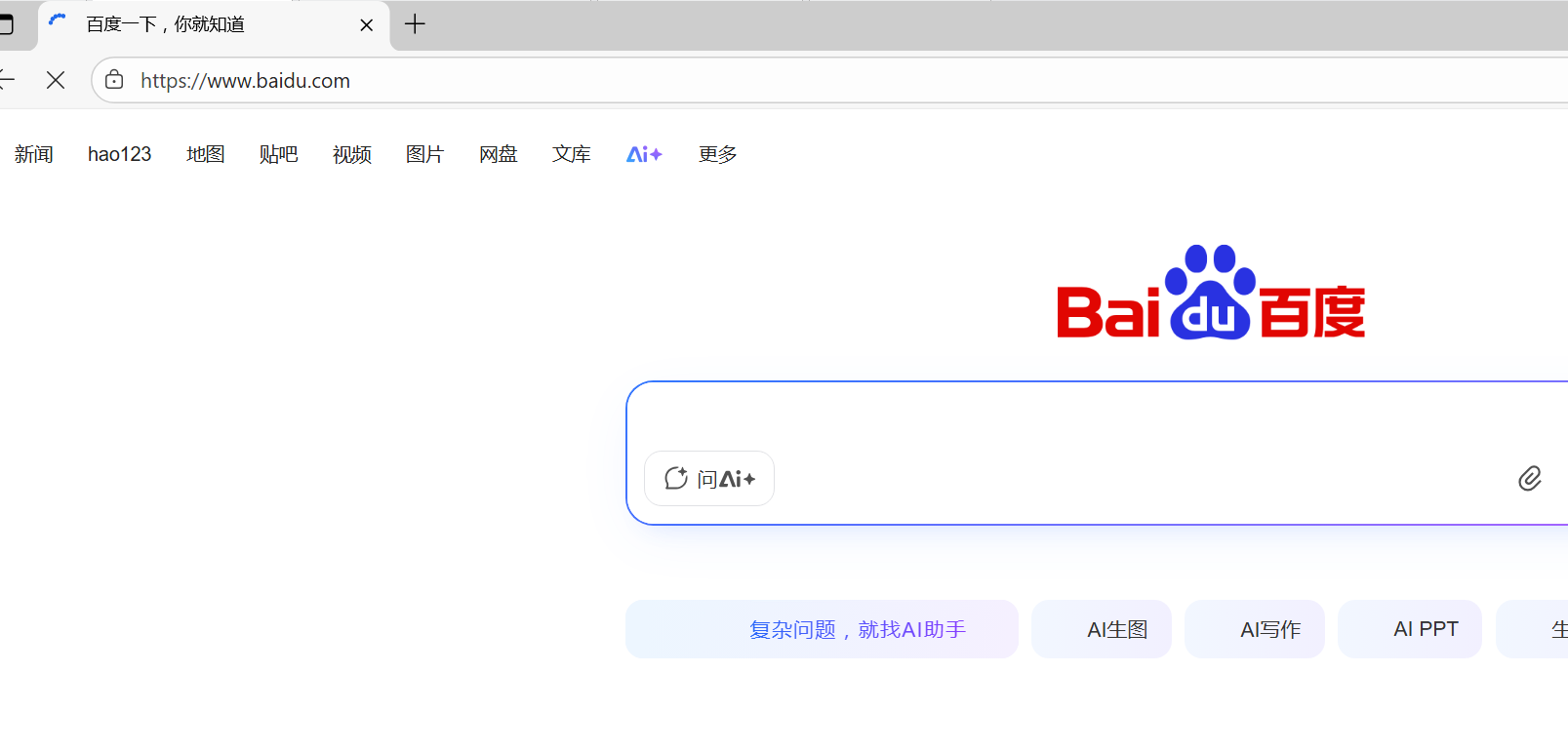Open the Ai+ link in the top navigation
1568x752 pixels.
coord(644,154)
